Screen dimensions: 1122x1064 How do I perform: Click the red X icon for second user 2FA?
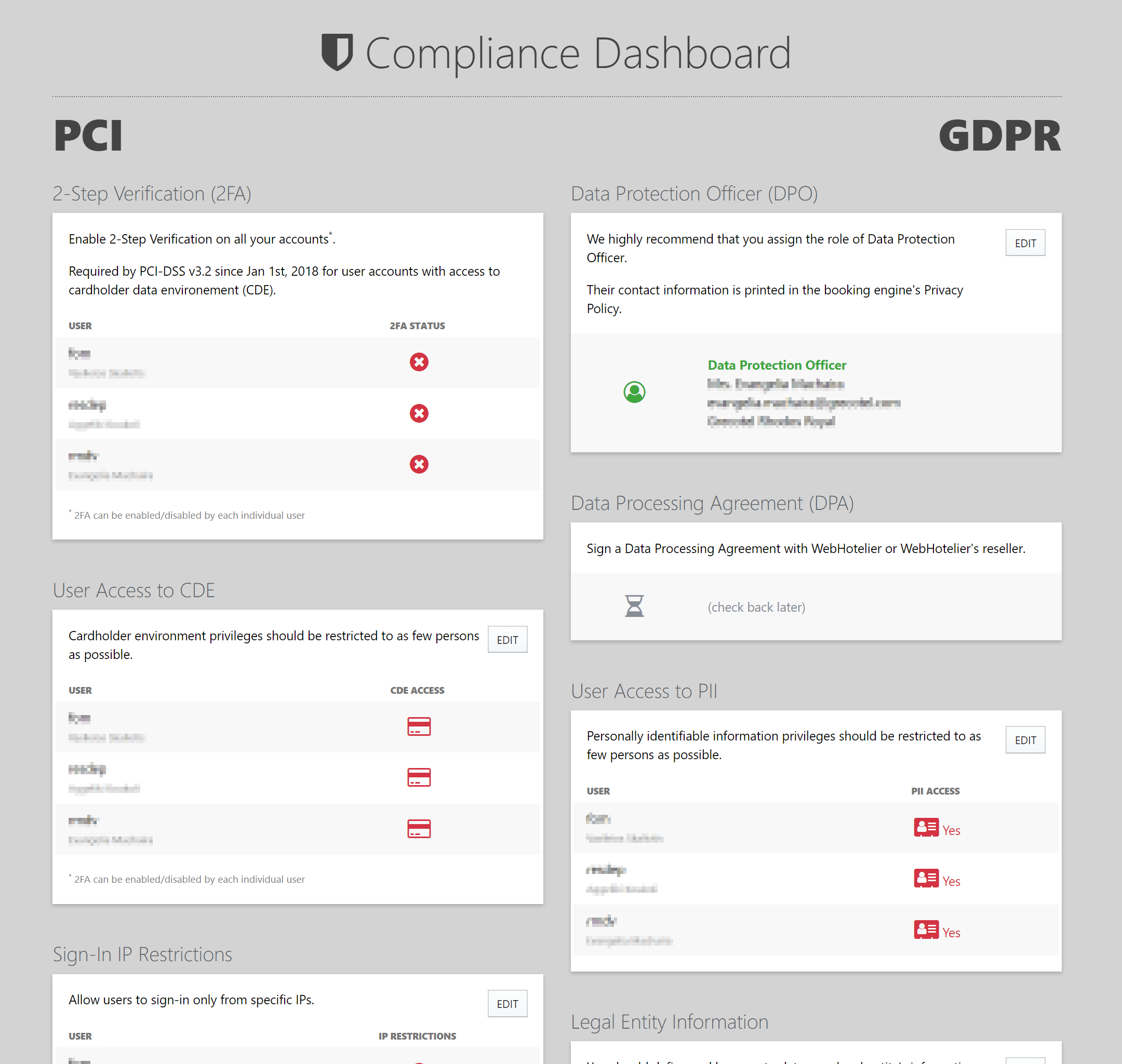pyautogui.click(x=418, y=412)
